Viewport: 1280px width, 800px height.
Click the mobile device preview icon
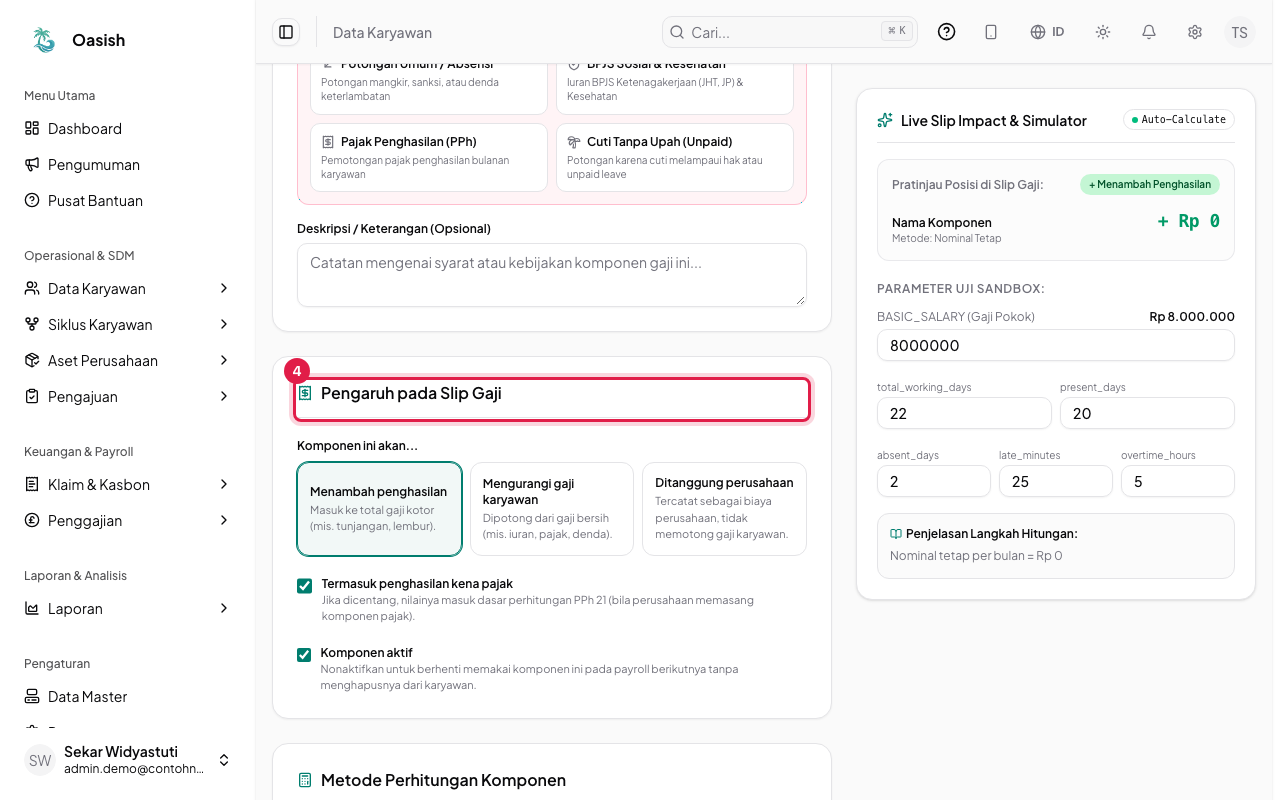click(991, 32)
